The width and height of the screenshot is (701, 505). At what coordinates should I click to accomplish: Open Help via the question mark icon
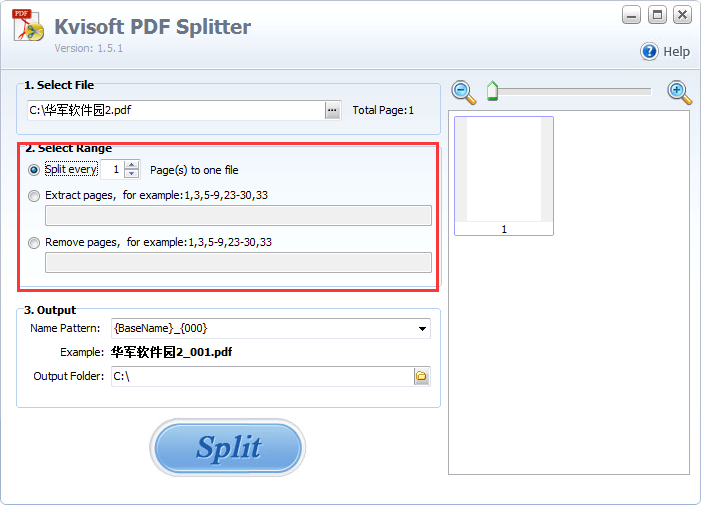tap(649, 51)
